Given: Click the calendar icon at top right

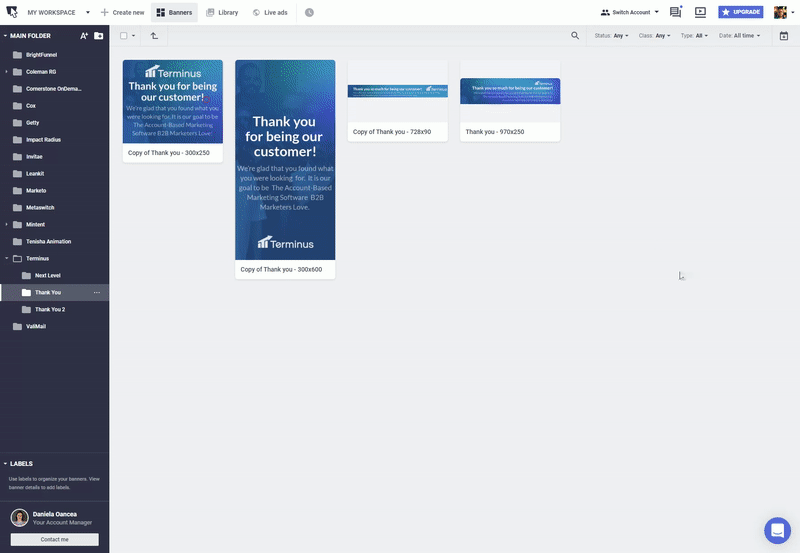Looking at the screenshot, I should coord(784,36).
